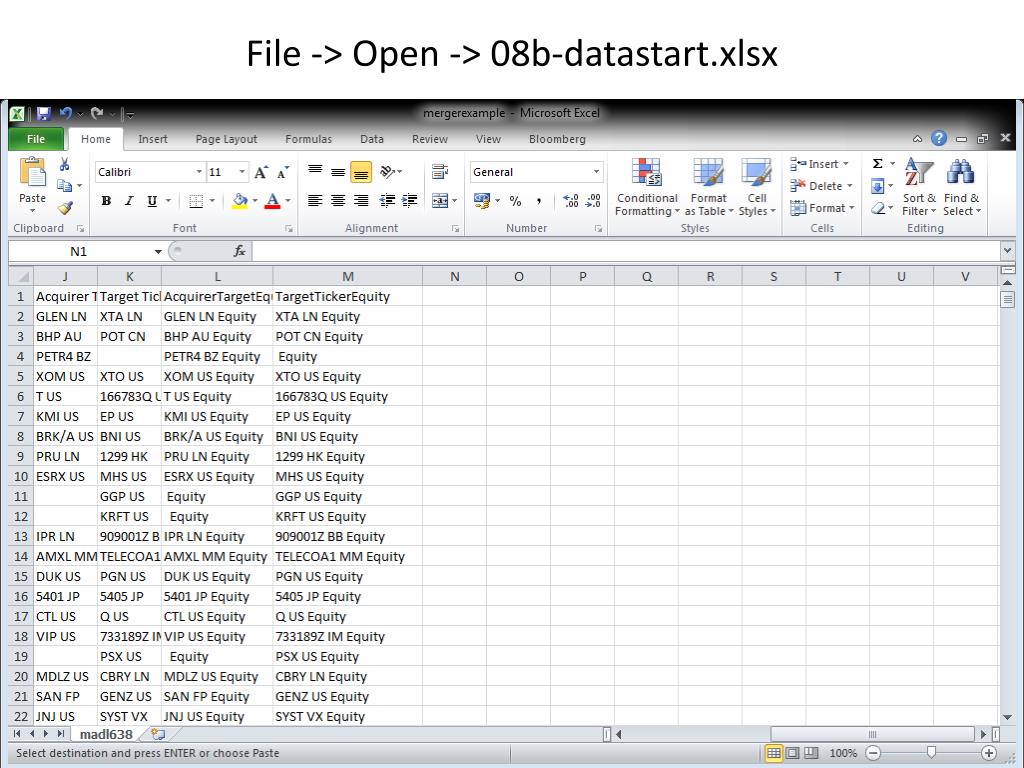Apply Percent Style format
The width and height of the screenshot is (1024, 768).
pos(515,201)
